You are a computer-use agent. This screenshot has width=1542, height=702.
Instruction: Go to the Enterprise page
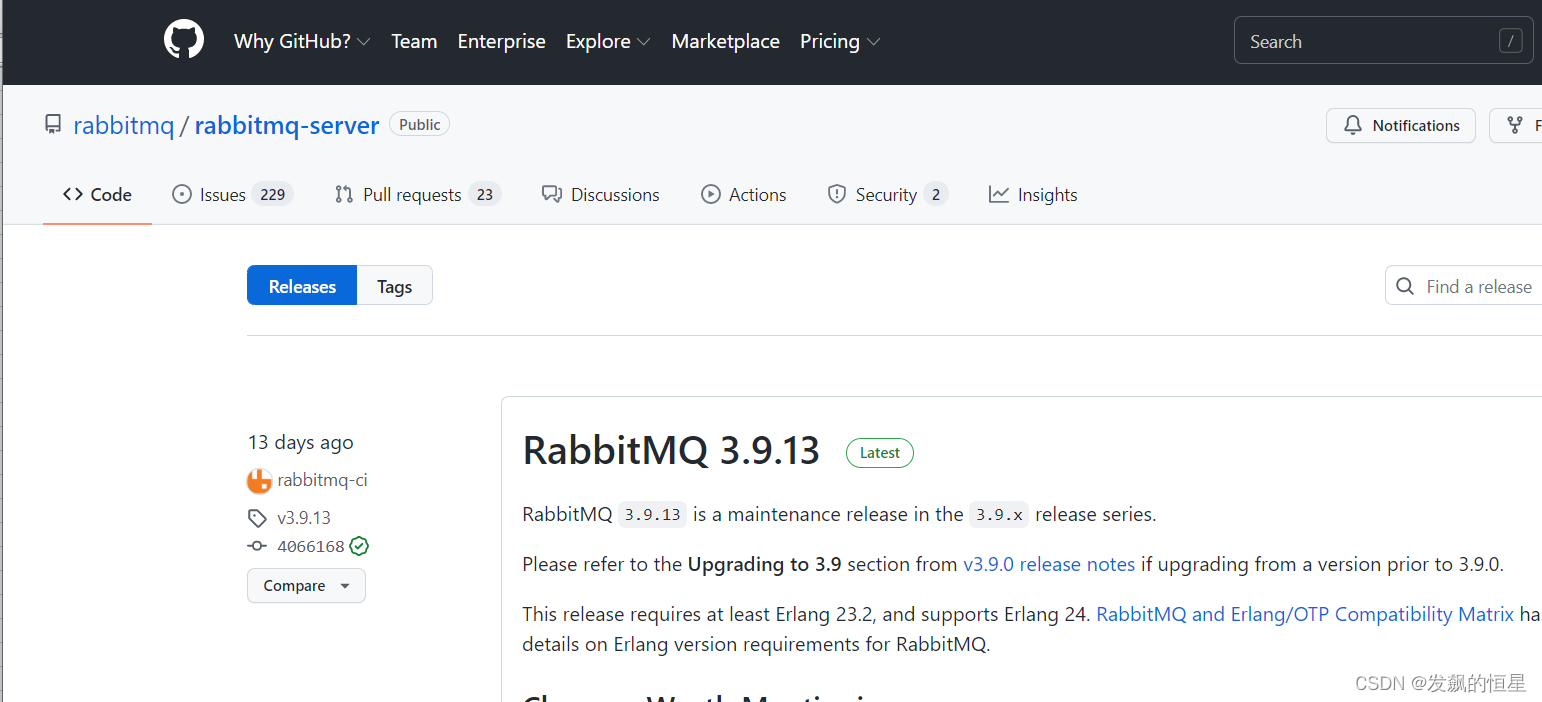tap(501, 41)
